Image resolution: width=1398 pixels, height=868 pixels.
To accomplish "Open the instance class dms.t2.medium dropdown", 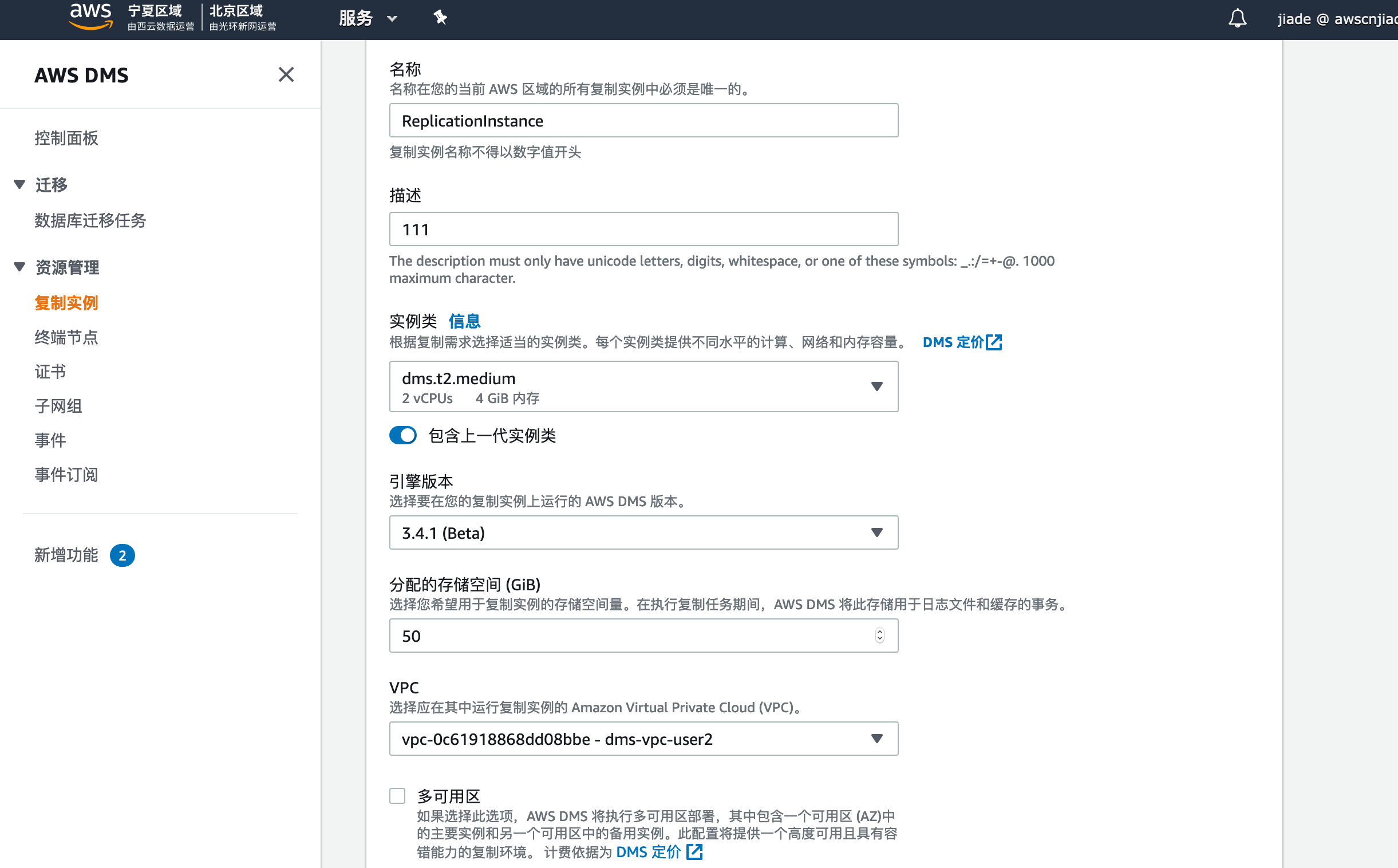I will pos(643,386).
